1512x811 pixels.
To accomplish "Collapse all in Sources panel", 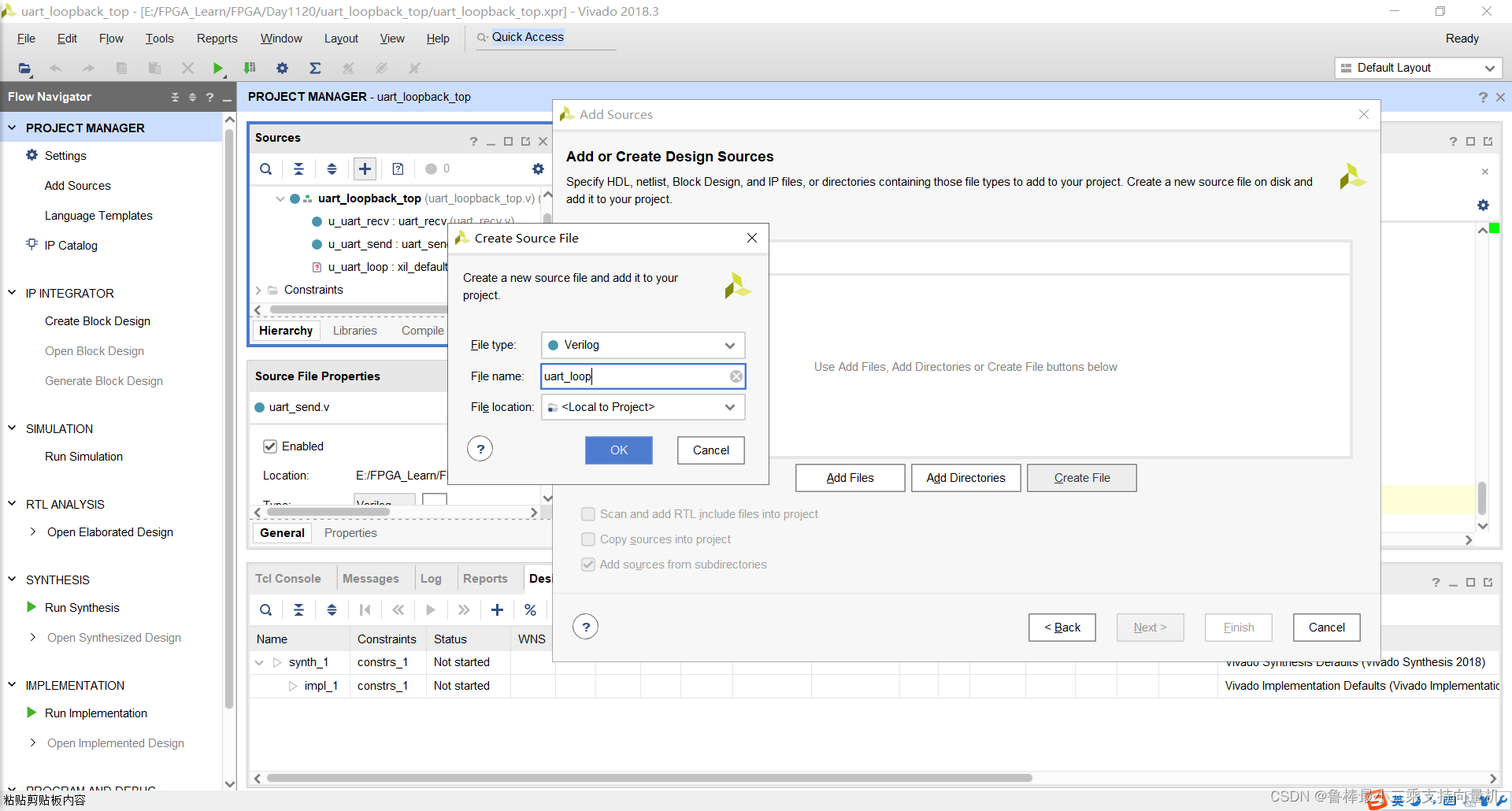I will pos(298,168).
